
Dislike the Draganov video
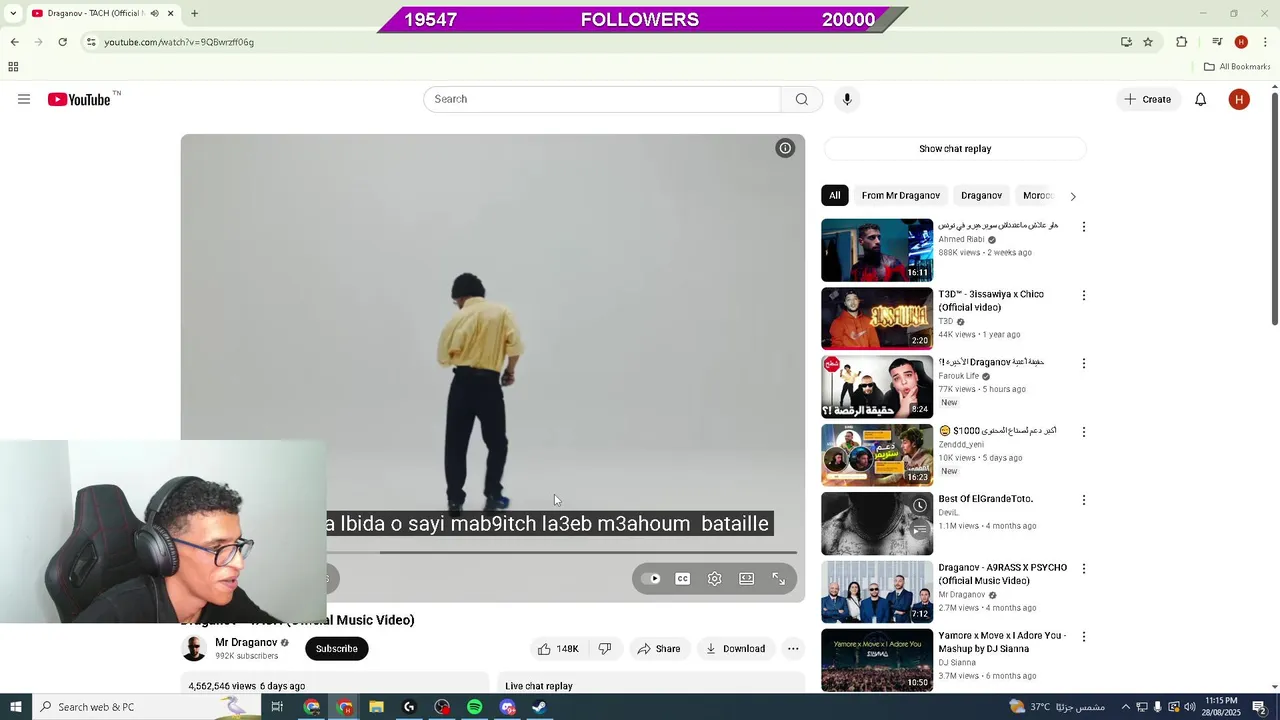(x=604, y=649)
